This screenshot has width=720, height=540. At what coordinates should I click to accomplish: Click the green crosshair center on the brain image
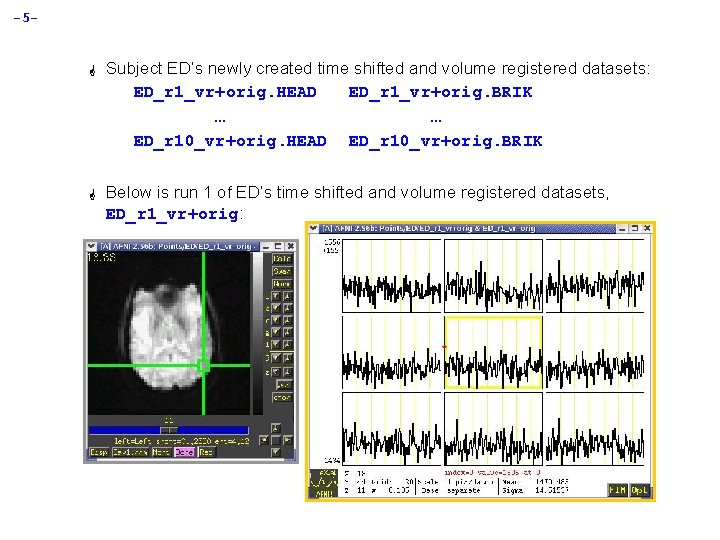pos(203,366)
